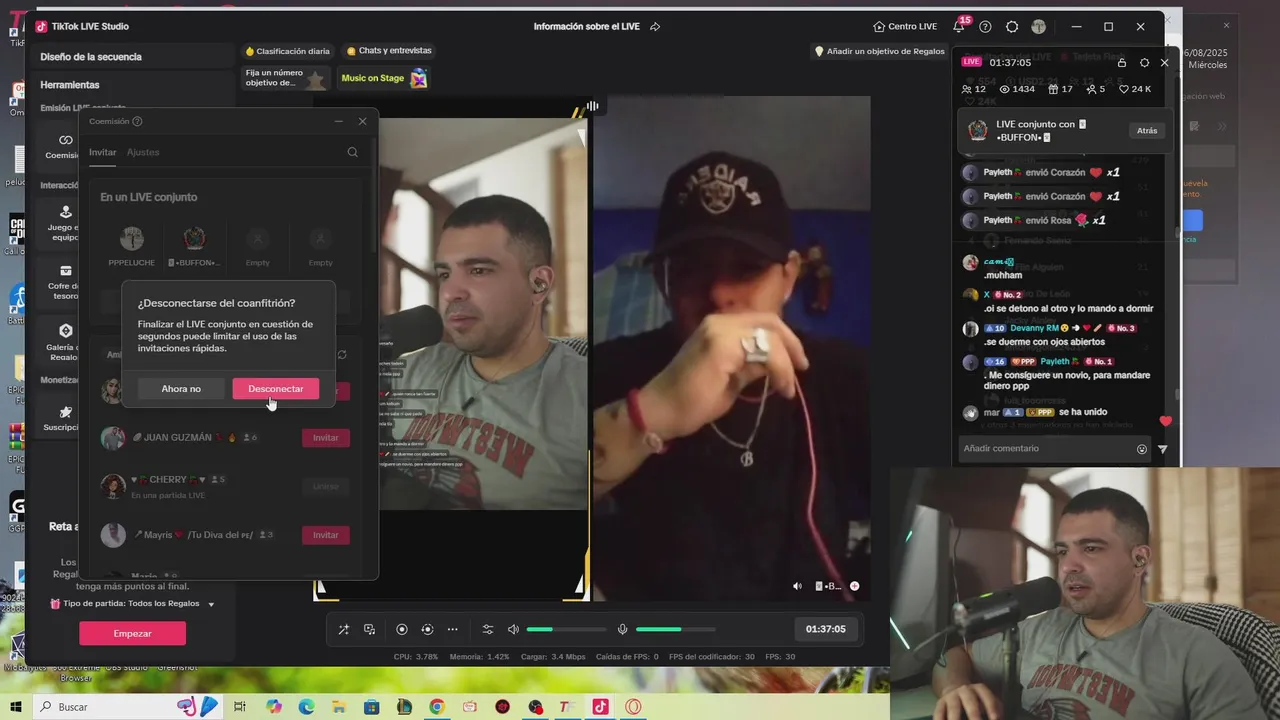The height and width of the screenshot is (720, 1280).
Task: Add gift goal 'Añadir un objetivo de Regalos'
Action: 880,51
